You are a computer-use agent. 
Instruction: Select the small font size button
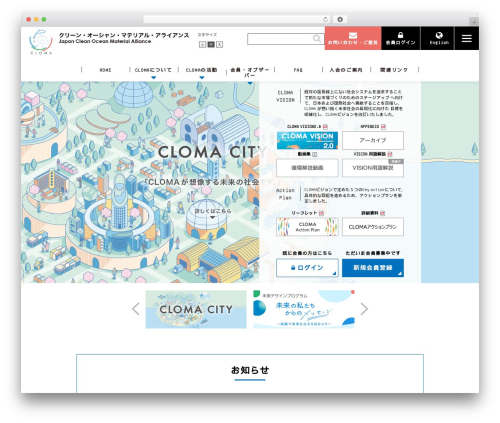tap(202, 44)
